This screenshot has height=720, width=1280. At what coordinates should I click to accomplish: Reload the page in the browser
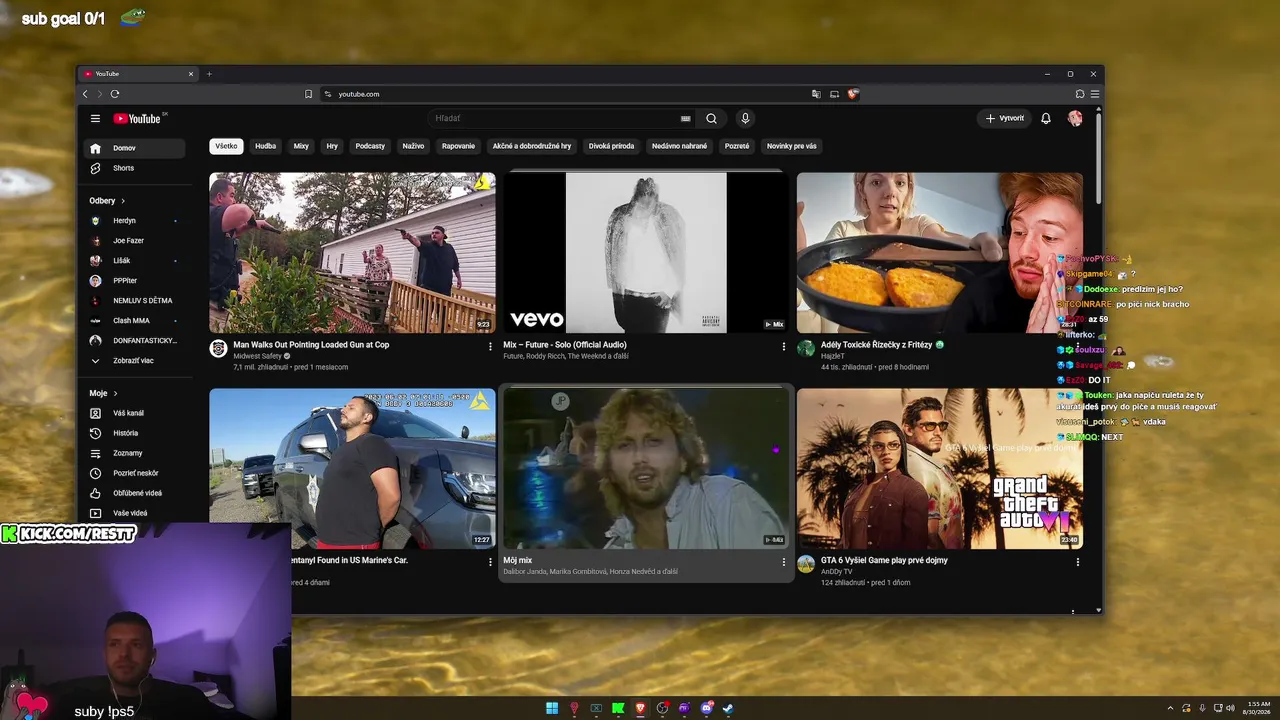pos(115,94)
